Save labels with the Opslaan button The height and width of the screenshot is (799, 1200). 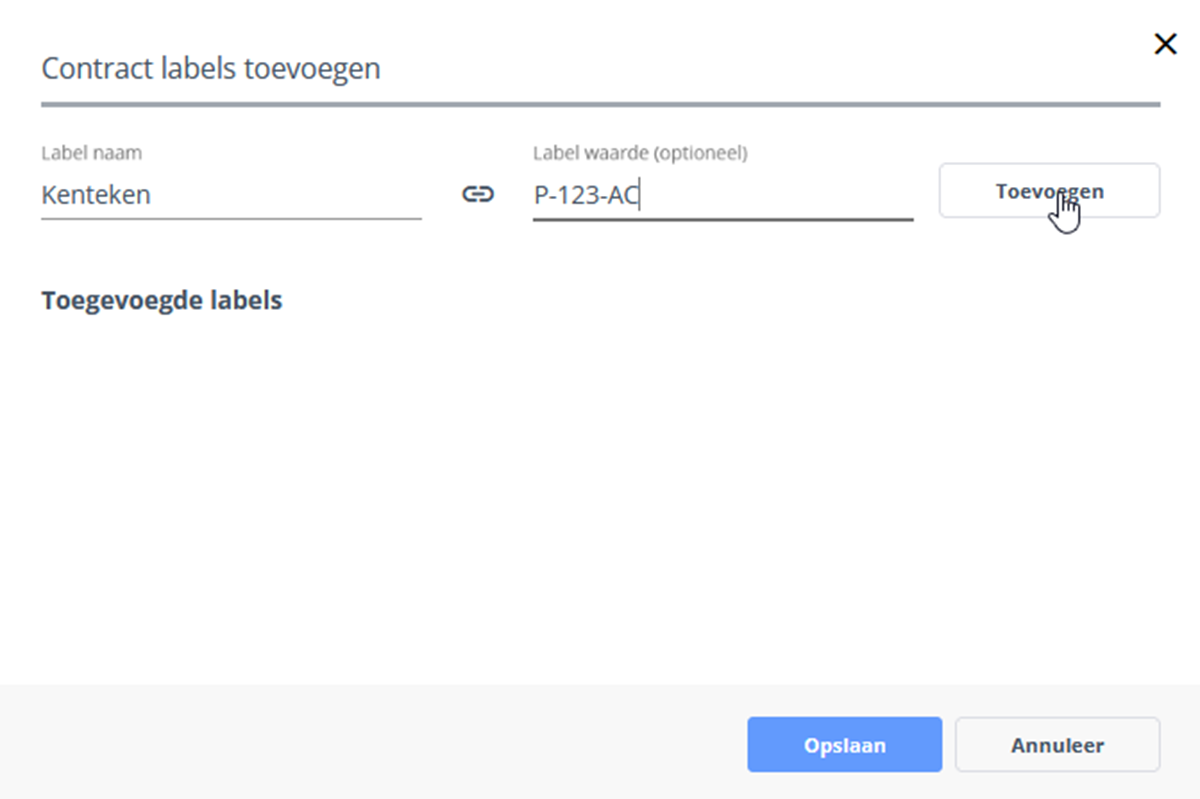tap(844, 745)
